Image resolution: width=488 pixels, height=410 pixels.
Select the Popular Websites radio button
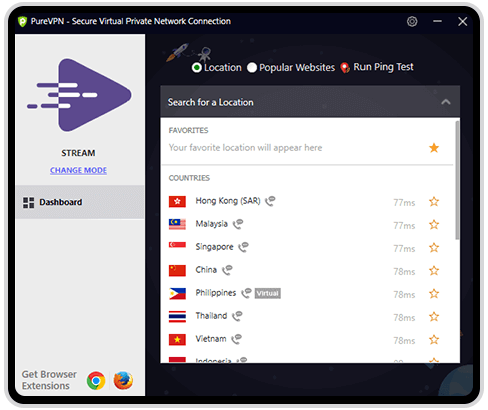click(x=252, y=68)
